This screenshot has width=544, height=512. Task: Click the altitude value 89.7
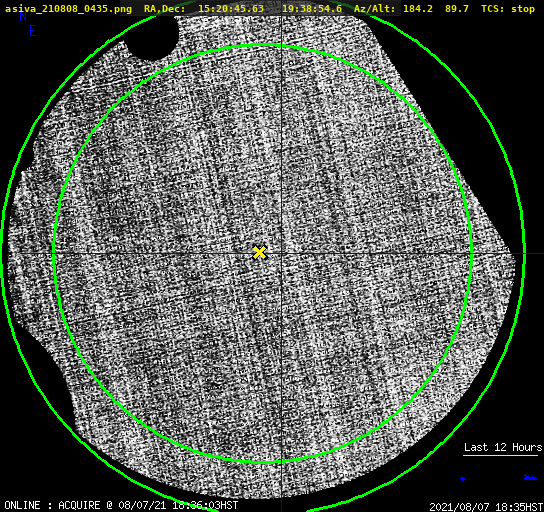coord(457,9)
